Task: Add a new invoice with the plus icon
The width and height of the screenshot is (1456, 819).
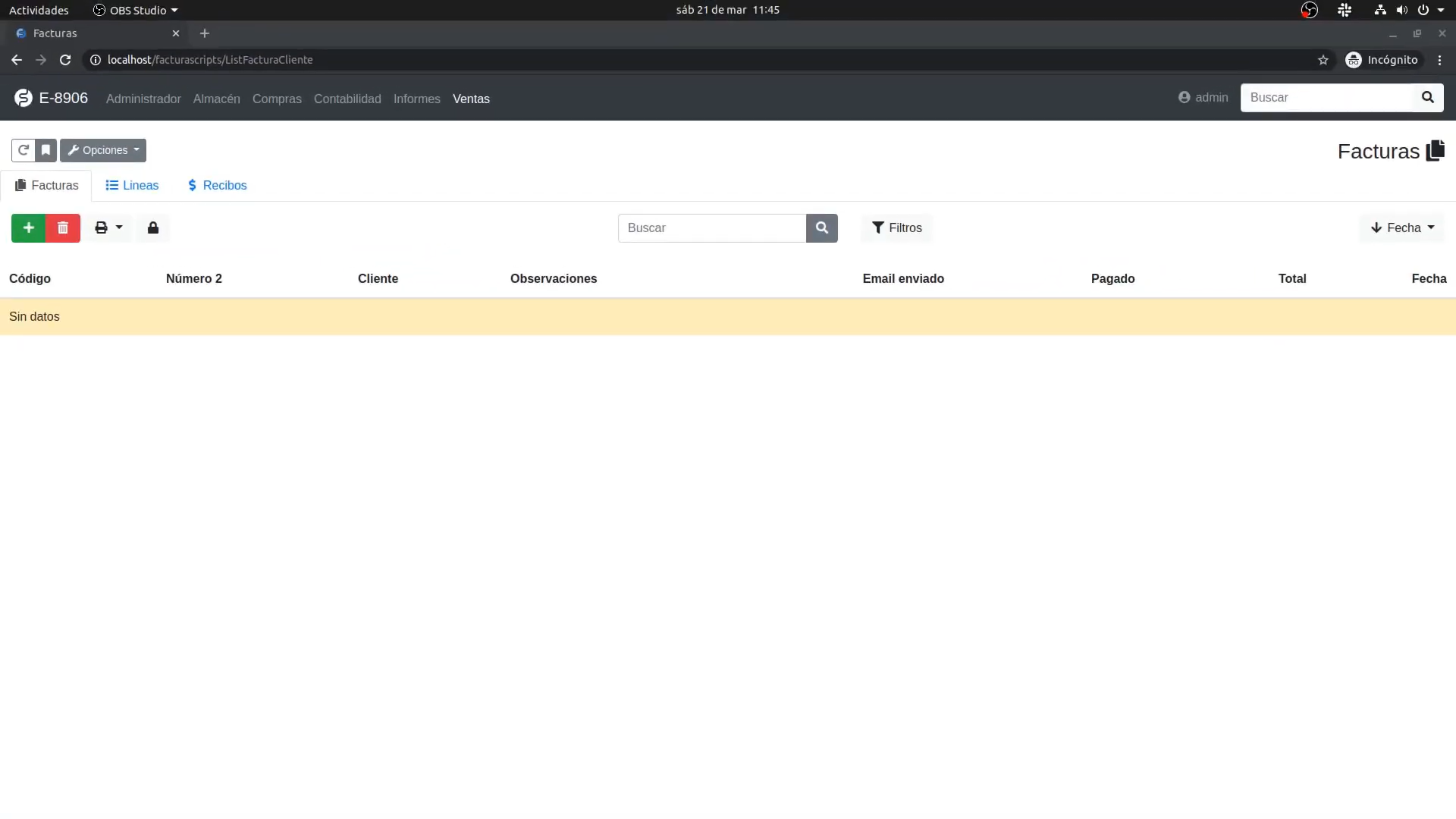Action: (x=29, y=227)
